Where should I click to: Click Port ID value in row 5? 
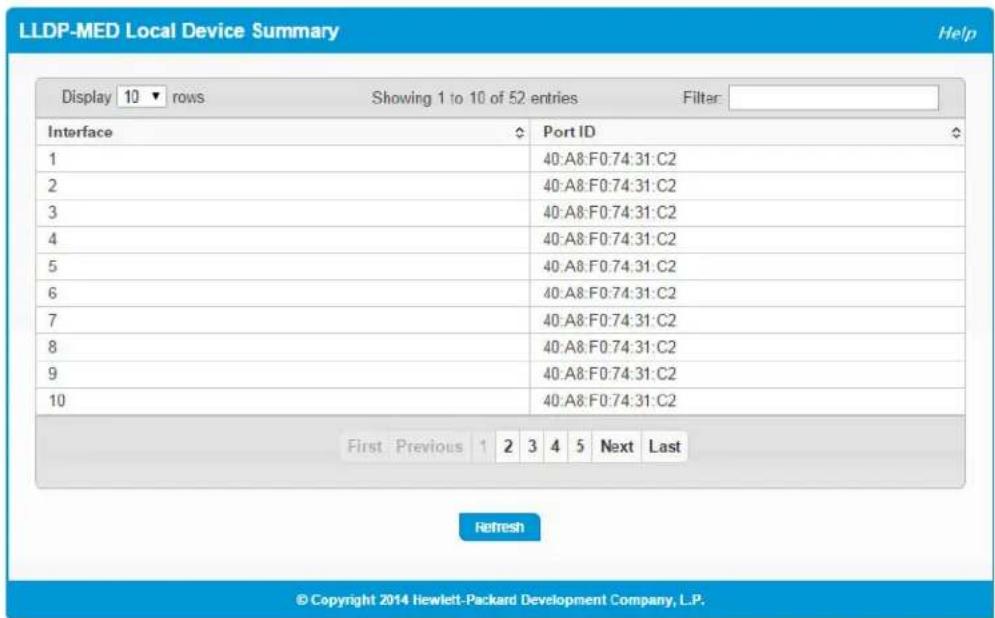pos(609,266)
